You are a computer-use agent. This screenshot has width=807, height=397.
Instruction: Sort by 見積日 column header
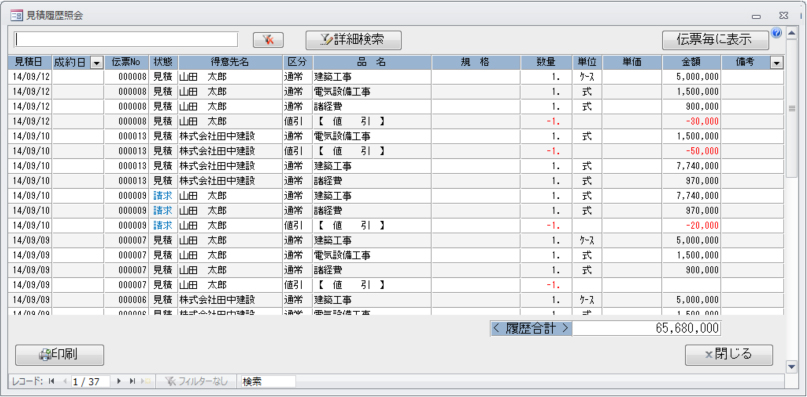coord(30,62)
